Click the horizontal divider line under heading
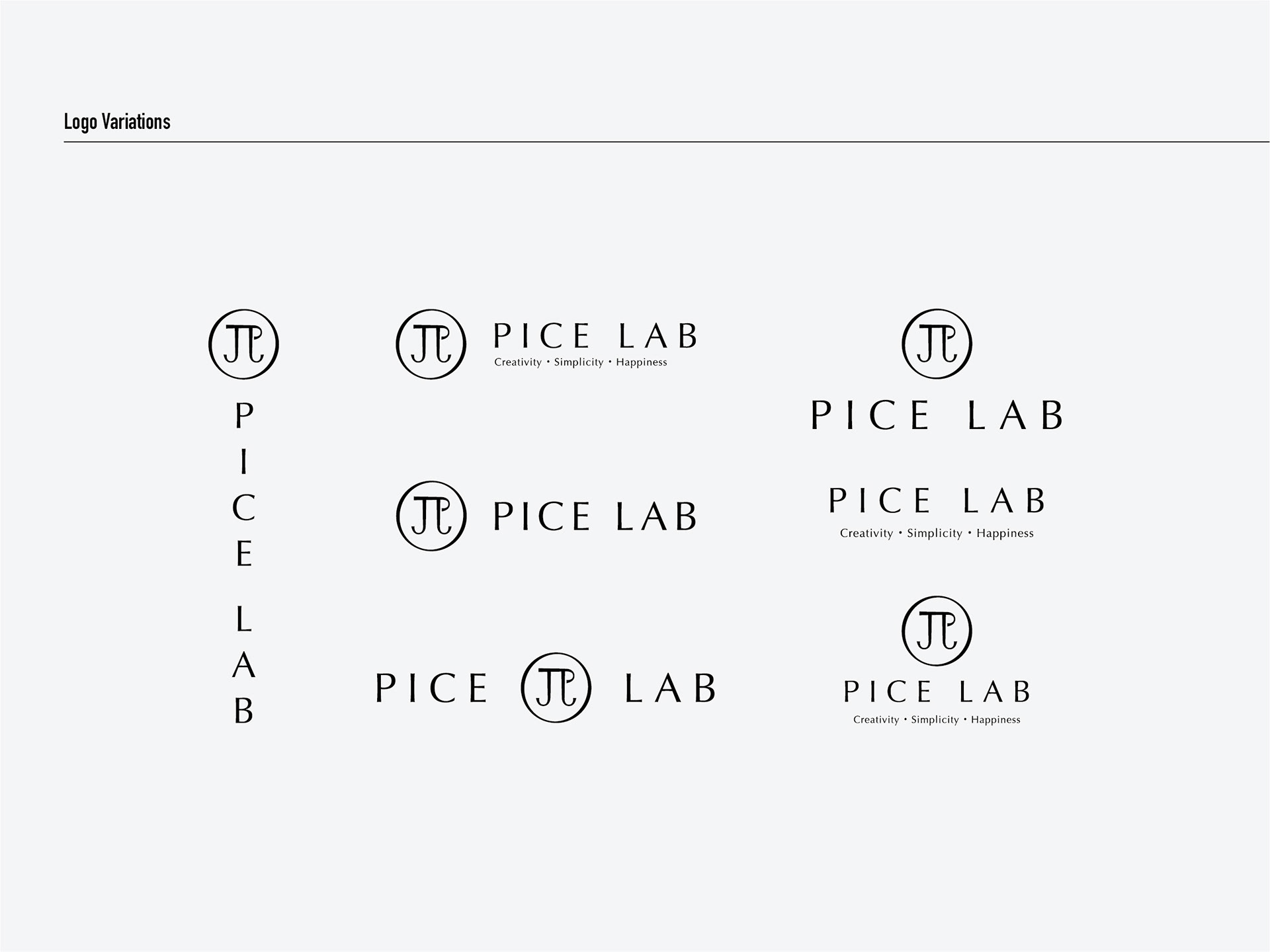The height and width of the screenshot is (952, 1270). (661, 141)
